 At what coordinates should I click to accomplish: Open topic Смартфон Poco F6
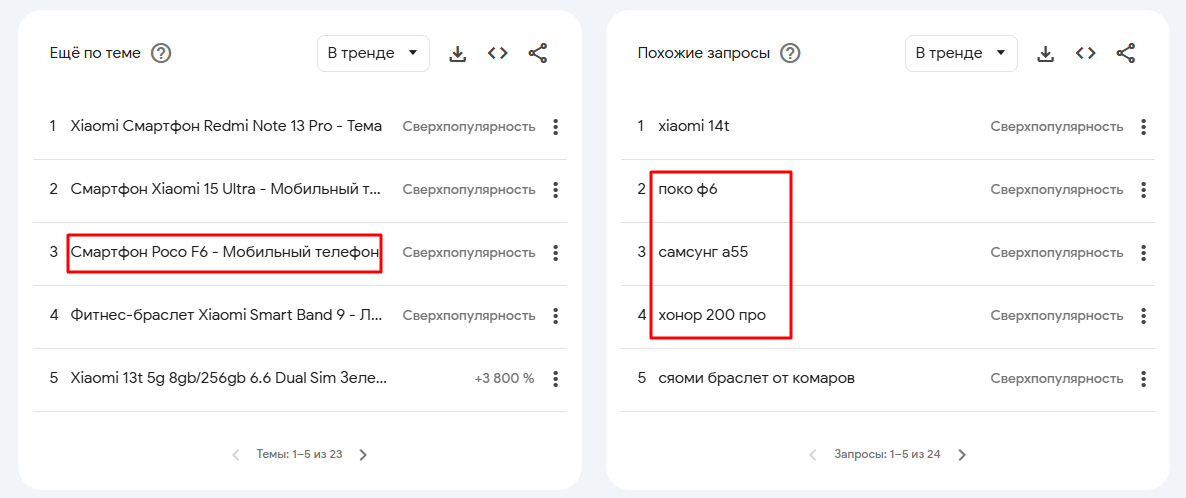point(225,251)
